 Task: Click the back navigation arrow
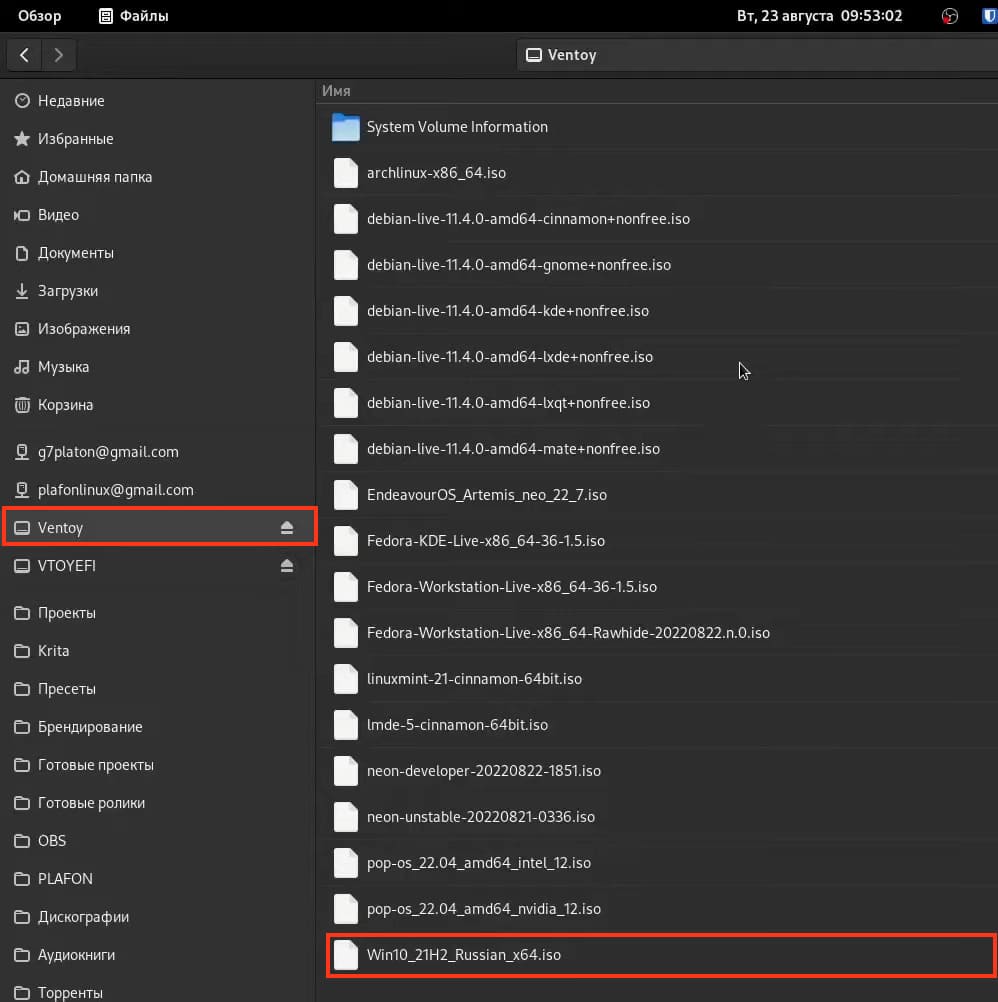click(25, 55)
